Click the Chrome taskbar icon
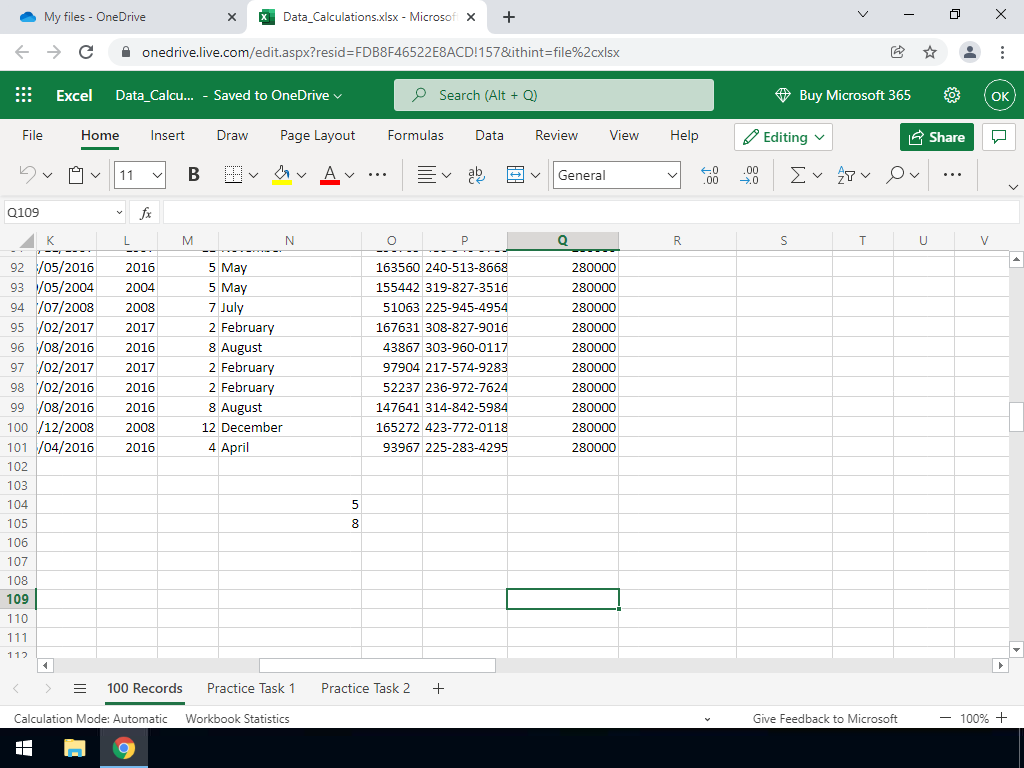1024x768 pixels. click(123, 748)
